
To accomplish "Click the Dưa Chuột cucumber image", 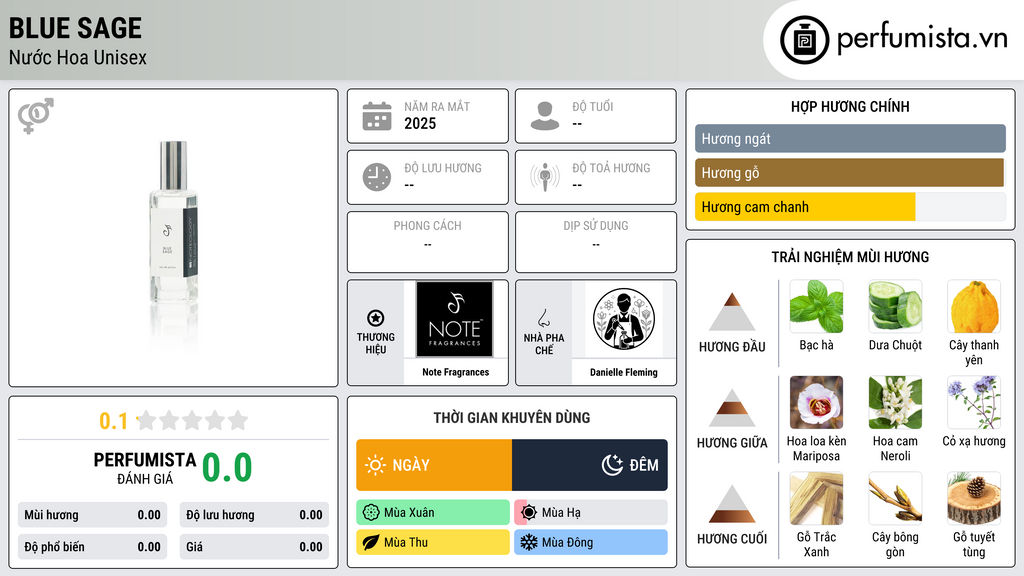I will click(x=895, y=307).
